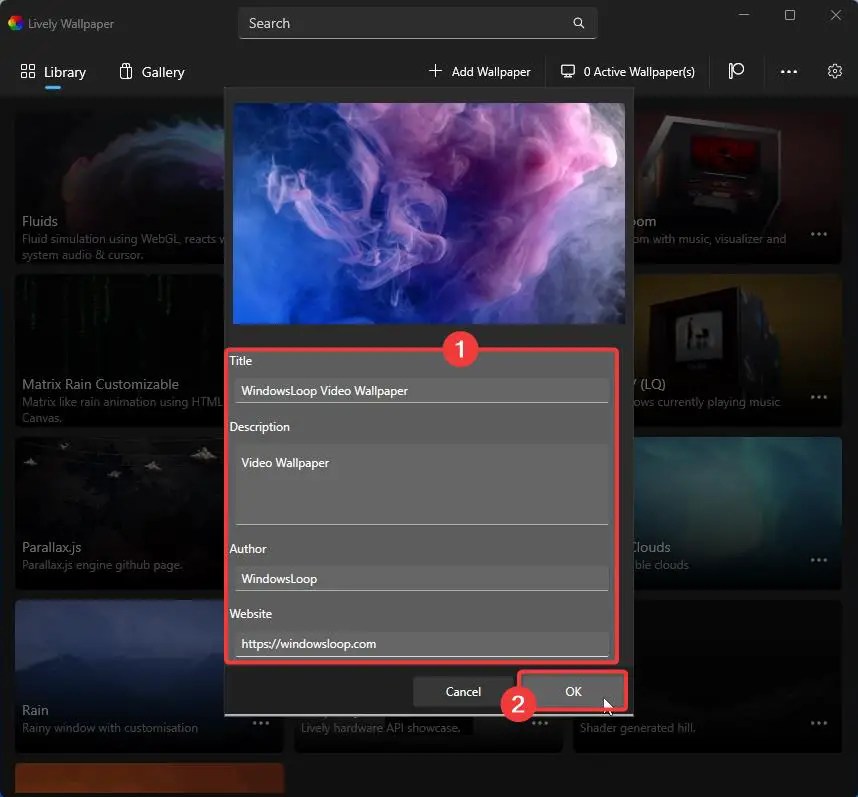Switch to the Gallery tab
The height and width of the screenshot is (797, 858).
click(152, 72)
